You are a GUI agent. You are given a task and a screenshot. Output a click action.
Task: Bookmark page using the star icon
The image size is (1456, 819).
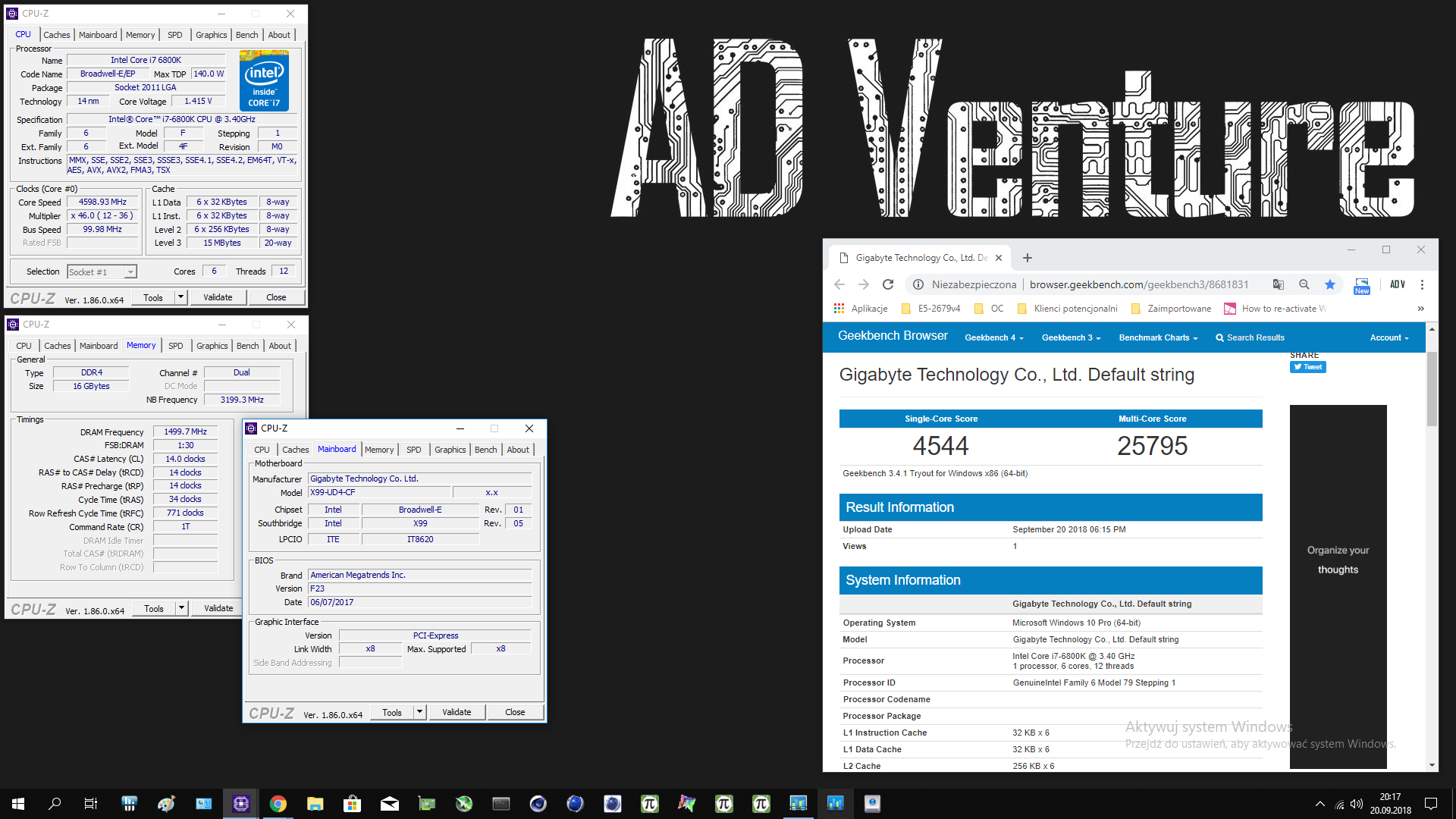pos(1330,284)
